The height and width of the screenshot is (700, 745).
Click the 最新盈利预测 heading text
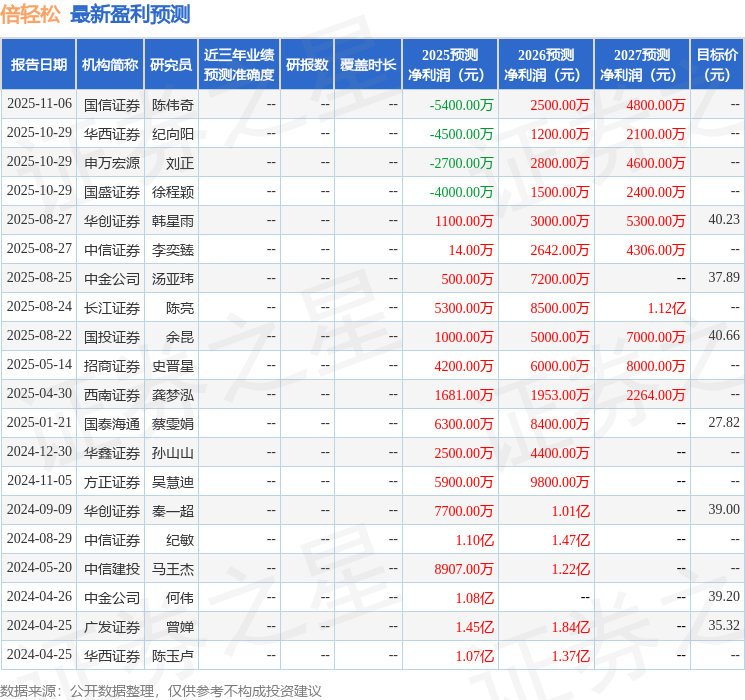point(129,15)
